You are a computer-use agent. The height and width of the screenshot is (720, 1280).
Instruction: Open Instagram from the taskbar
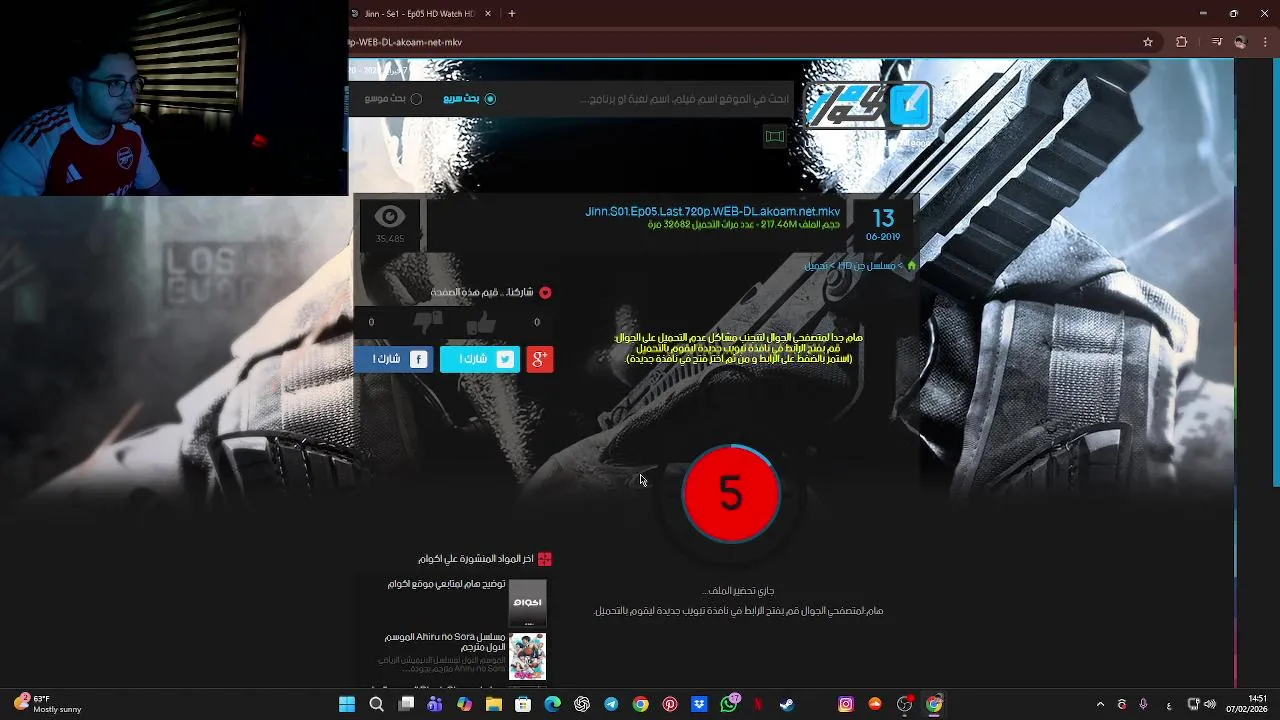tap(846, 704)
